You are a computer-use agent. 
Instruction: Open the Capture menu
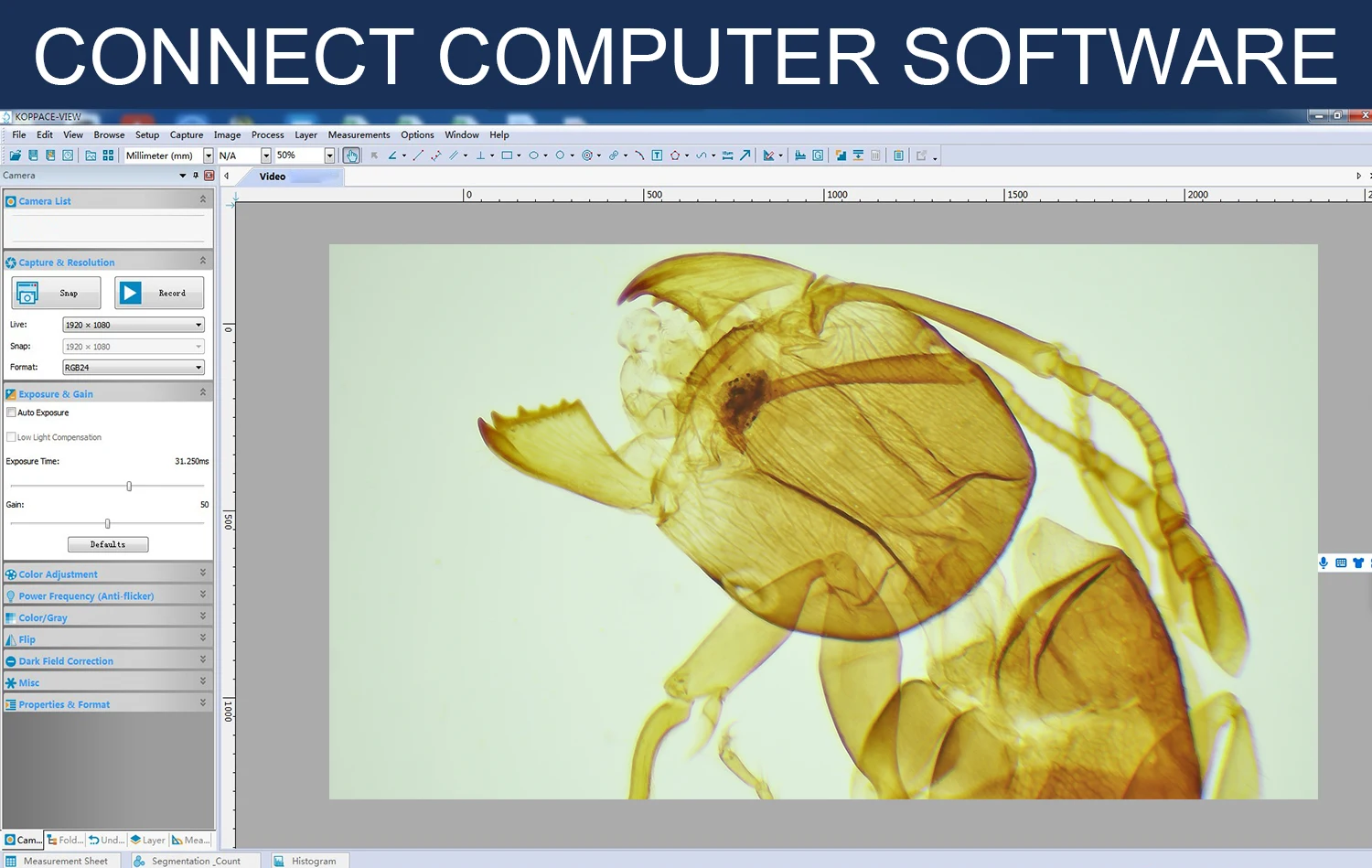tap(187, 134)
